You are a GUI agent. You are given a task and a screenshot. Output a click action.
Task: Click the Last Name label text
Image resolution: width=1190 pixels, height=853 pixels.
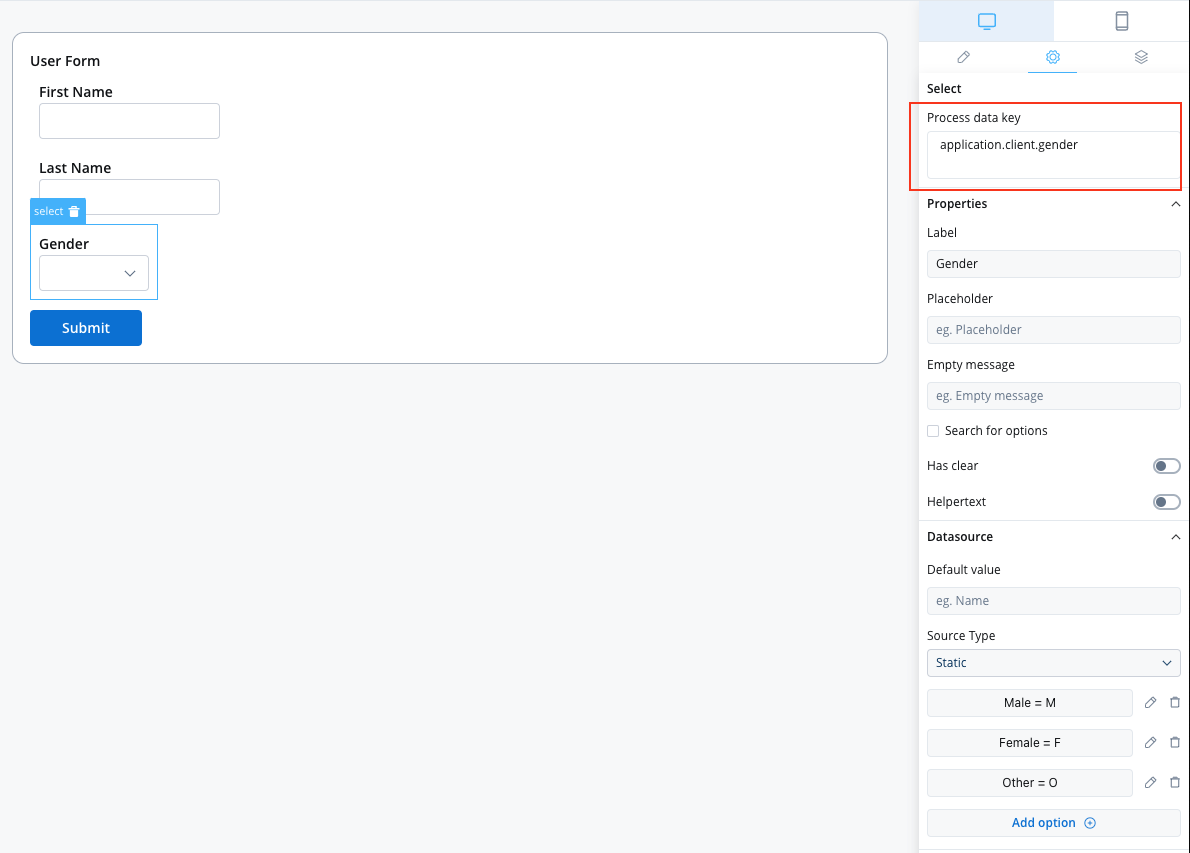coord(75,168)
